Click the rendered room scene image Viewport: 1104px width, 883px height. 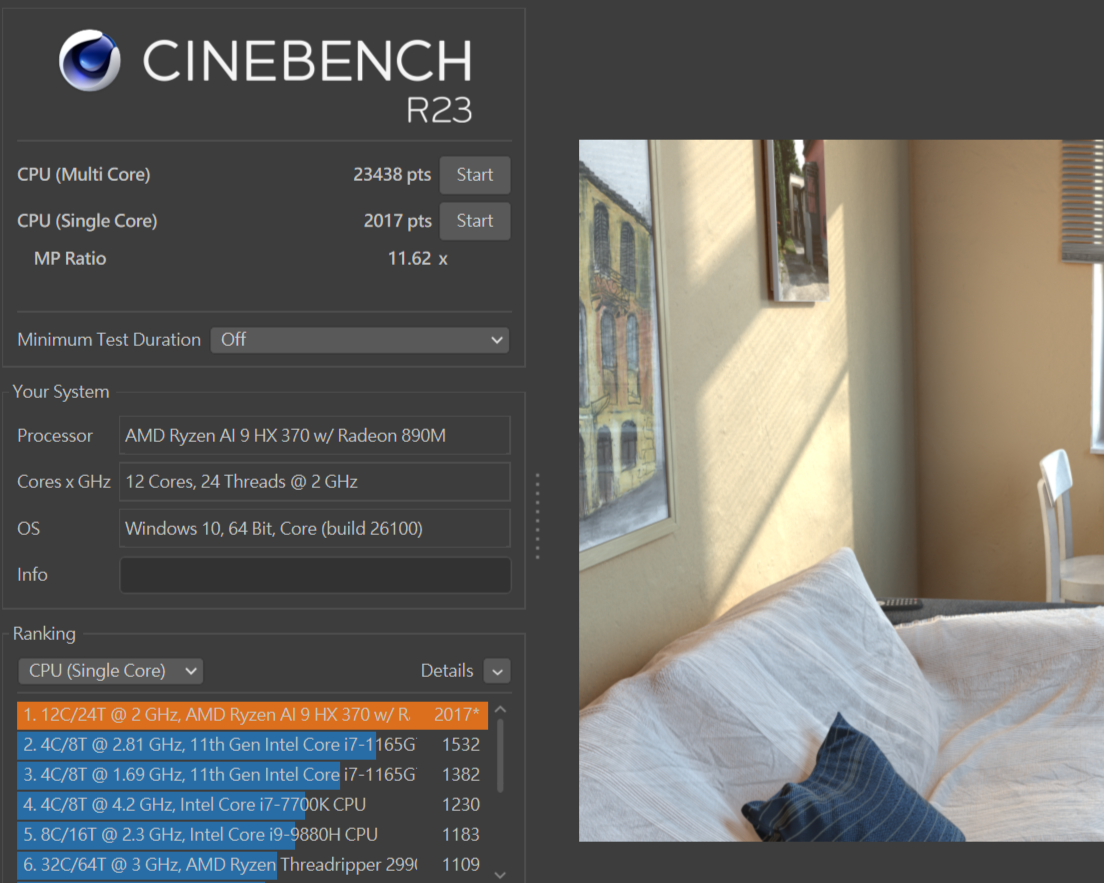point(841,490)
